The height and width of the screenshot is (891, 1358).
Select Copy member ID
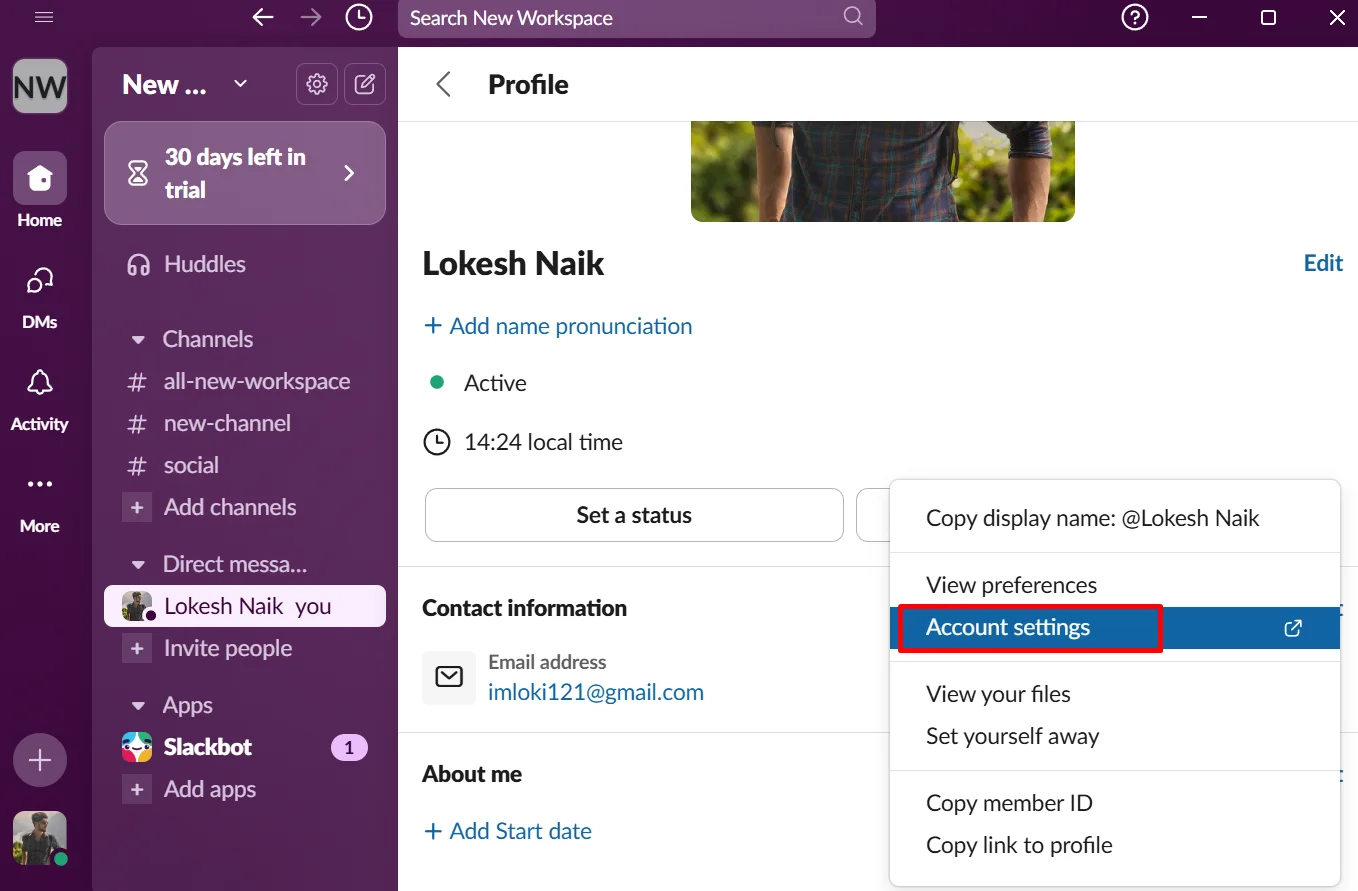(1115, 803)
